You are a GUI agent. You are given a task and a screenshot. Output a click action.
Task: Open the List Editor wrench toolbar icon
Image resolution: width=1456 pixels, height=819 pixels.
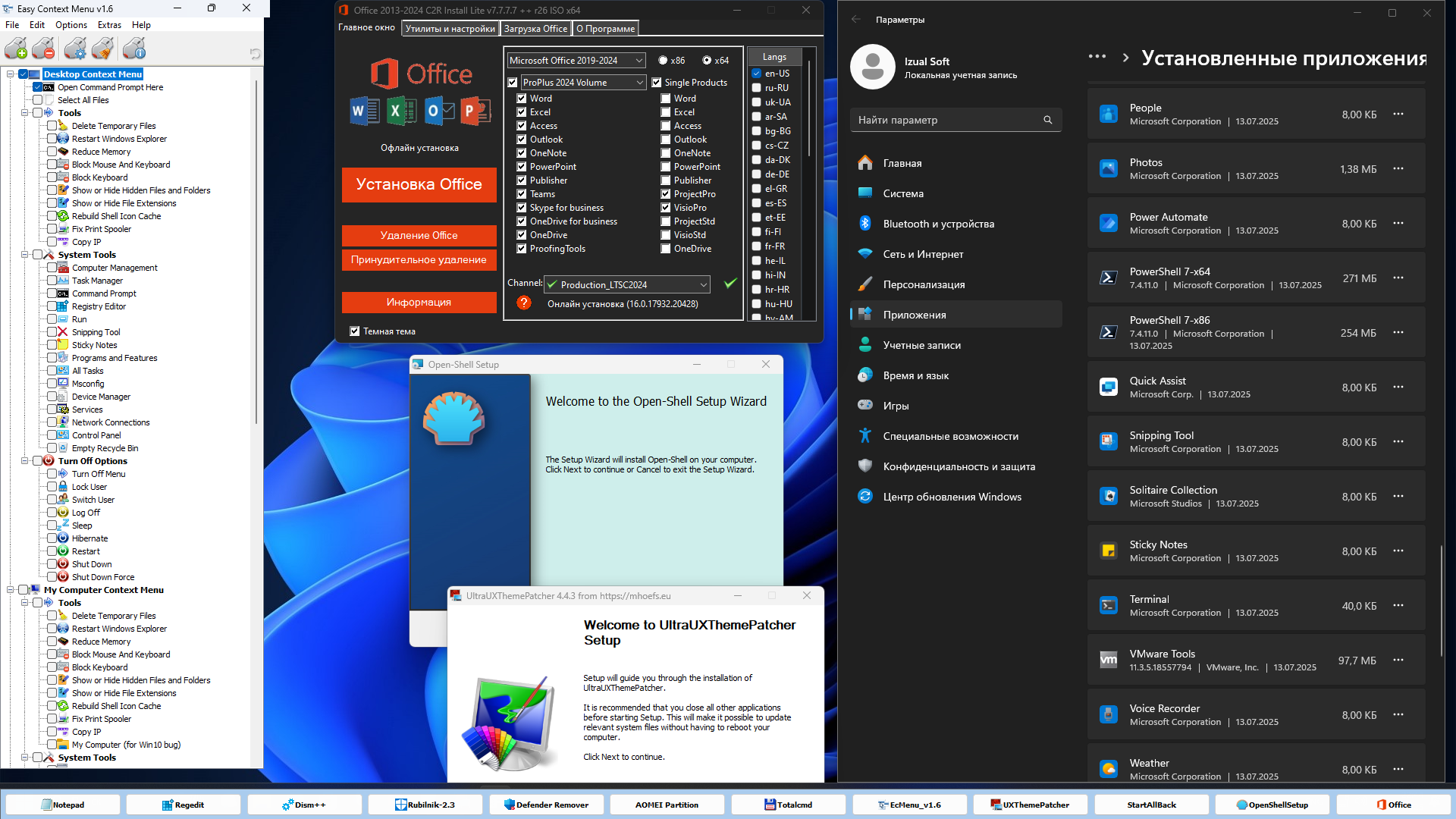[x=103, y=49]
